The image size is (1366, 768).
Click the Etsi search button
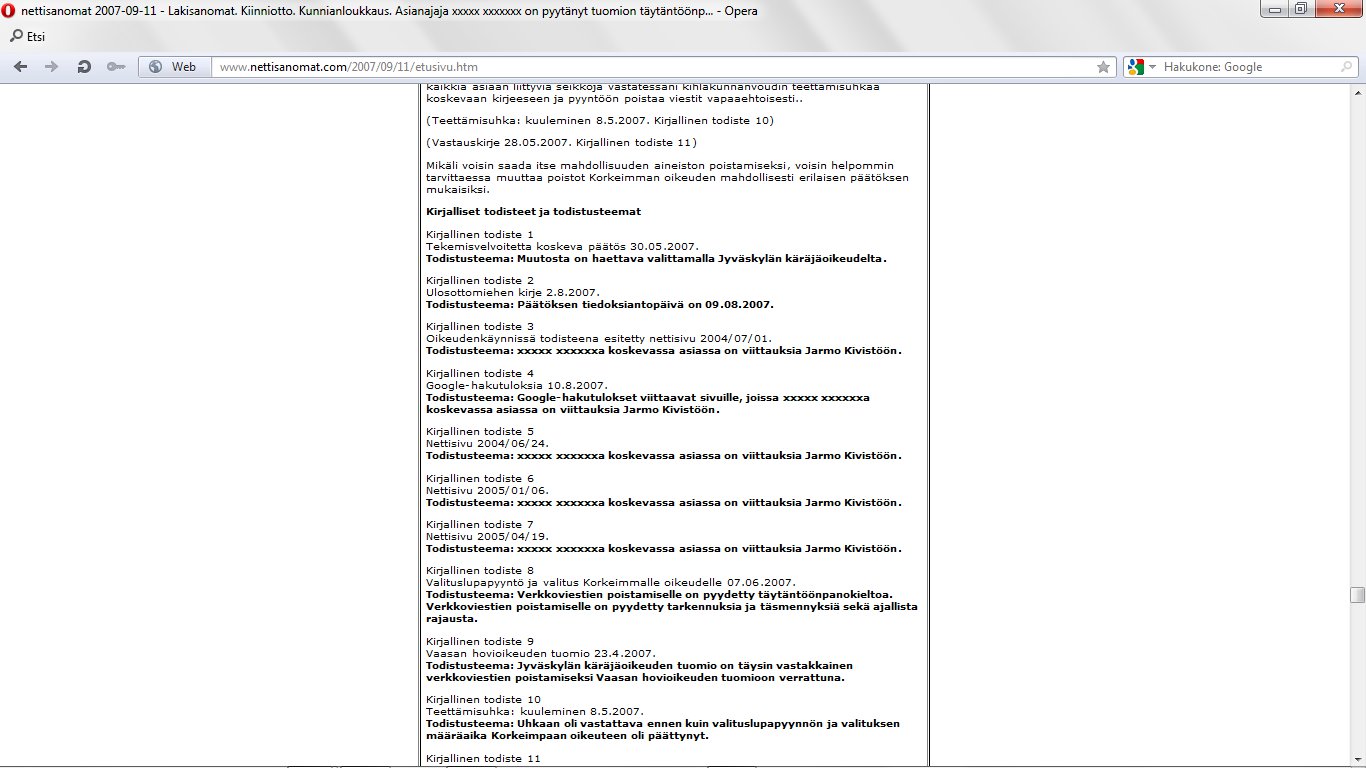coord(27,37)
